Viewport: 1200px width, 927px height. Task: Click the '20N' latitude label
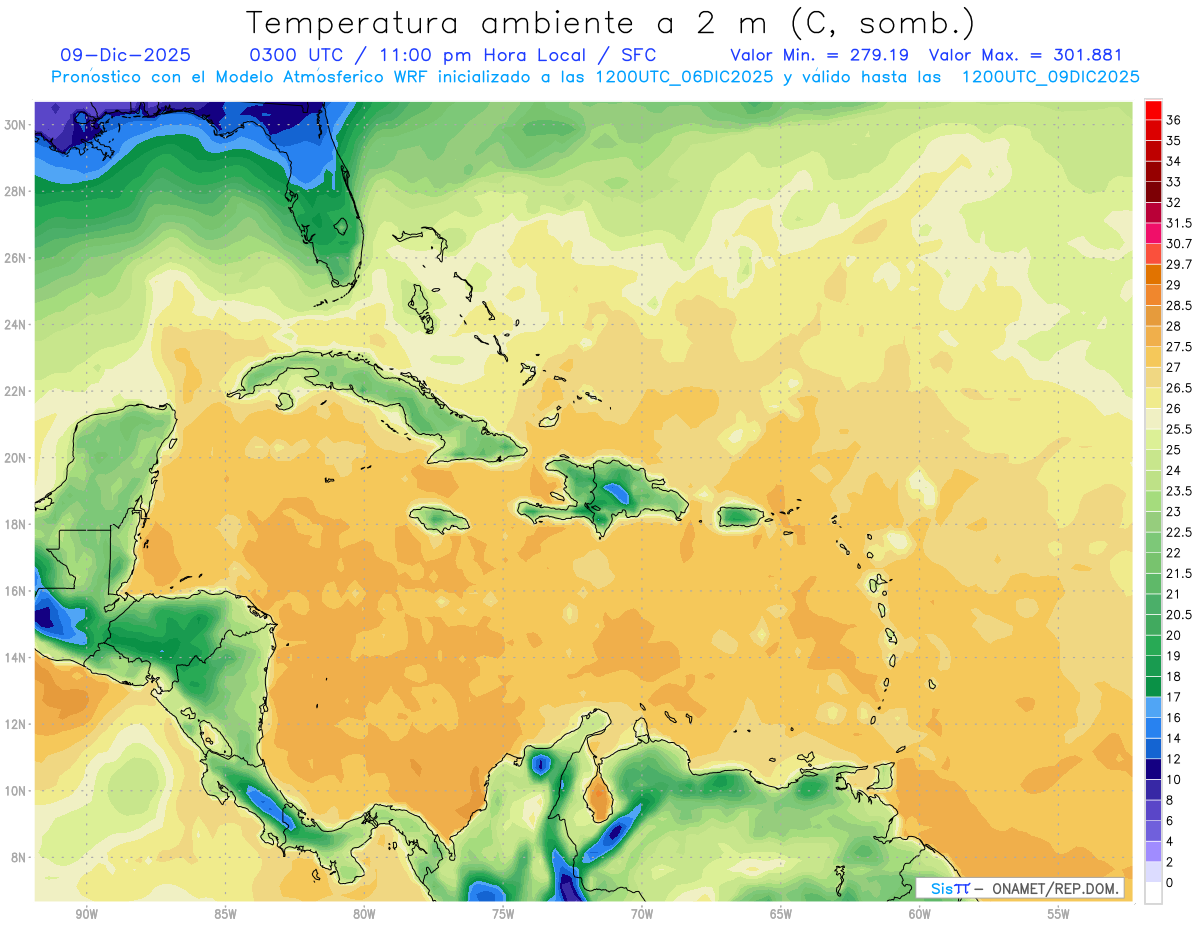[17, 458]
